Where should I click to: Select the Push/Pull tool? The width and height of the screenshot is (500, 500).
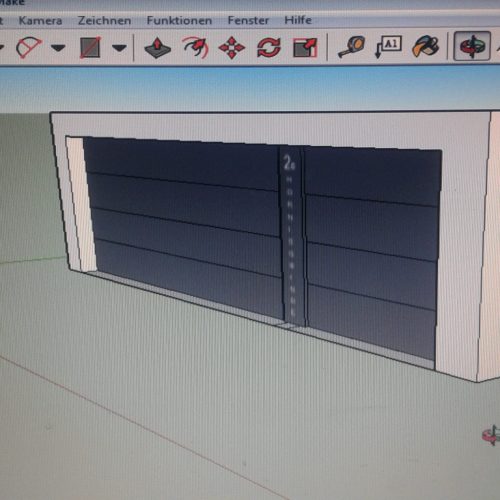(158, 48)
